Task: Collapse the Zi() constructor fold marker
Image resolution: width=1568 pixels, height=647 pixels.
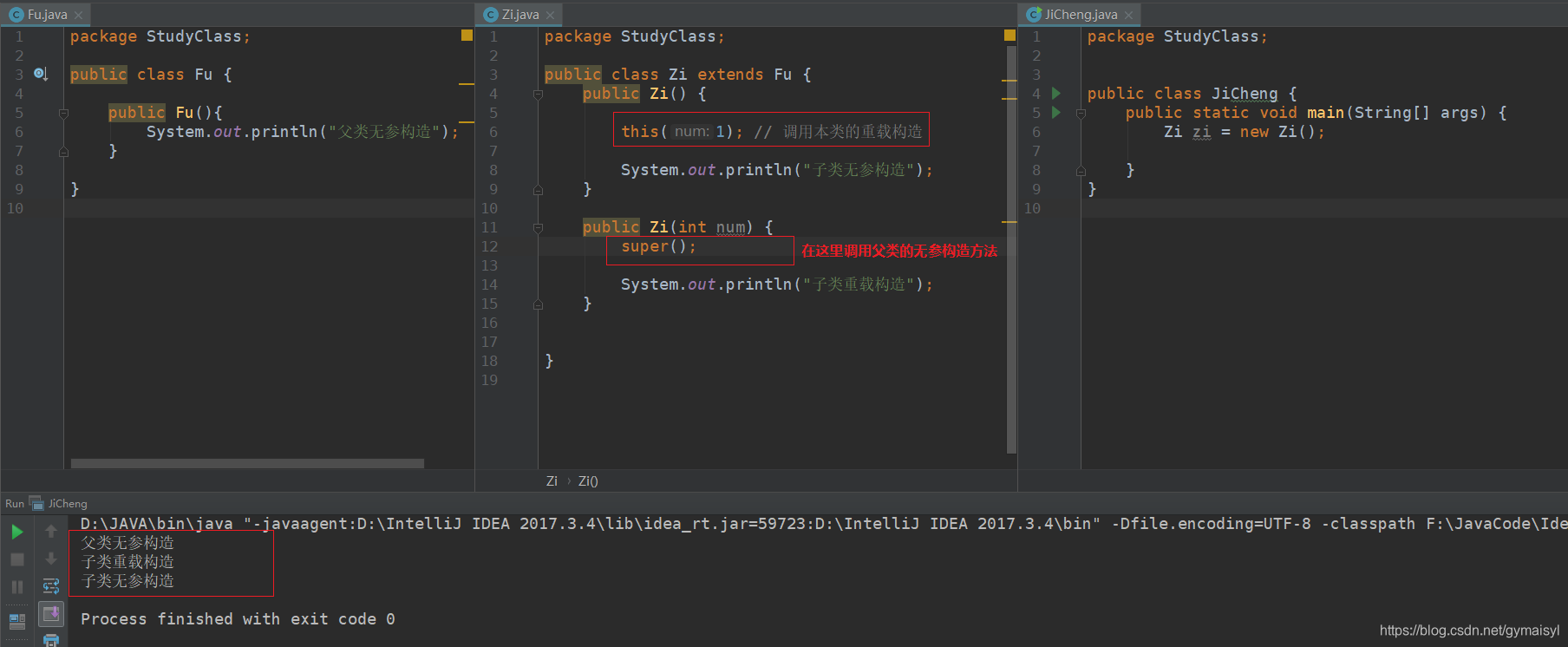Action: [538, 95]
